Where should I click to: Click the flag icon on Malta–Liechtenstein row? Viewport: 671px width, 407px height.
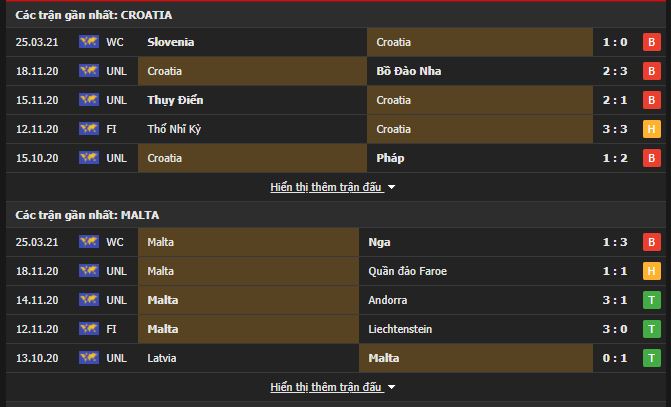(89, 329)
